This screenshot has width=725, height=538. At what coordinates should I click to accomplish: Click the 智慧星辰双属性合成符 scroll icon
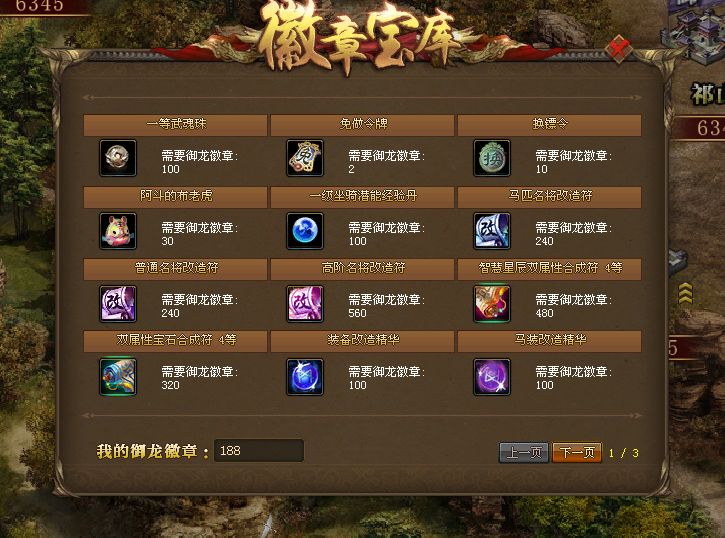pyautogui.click(x=492, y=303)
